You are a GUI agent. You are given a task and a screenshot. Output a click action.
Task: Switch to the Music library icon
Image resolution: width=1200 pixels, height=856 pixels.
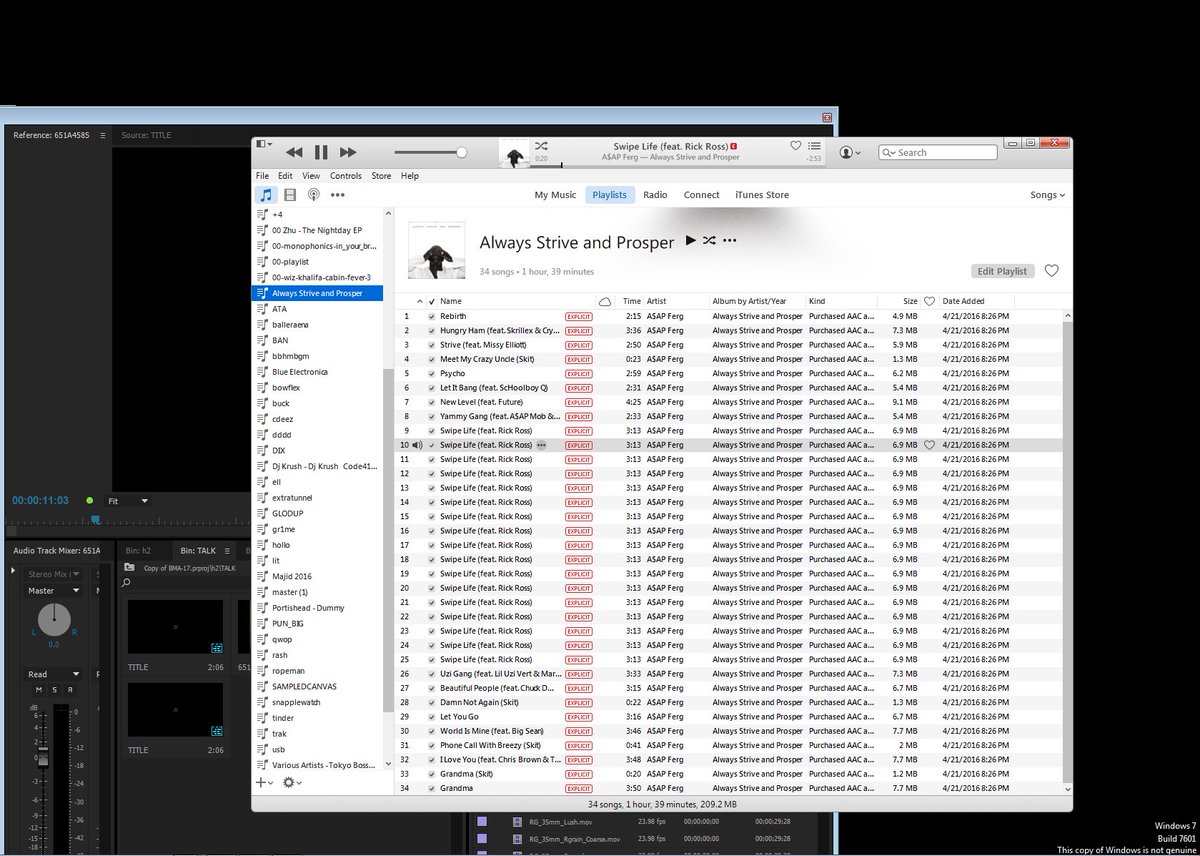click(x=266, y=195)
